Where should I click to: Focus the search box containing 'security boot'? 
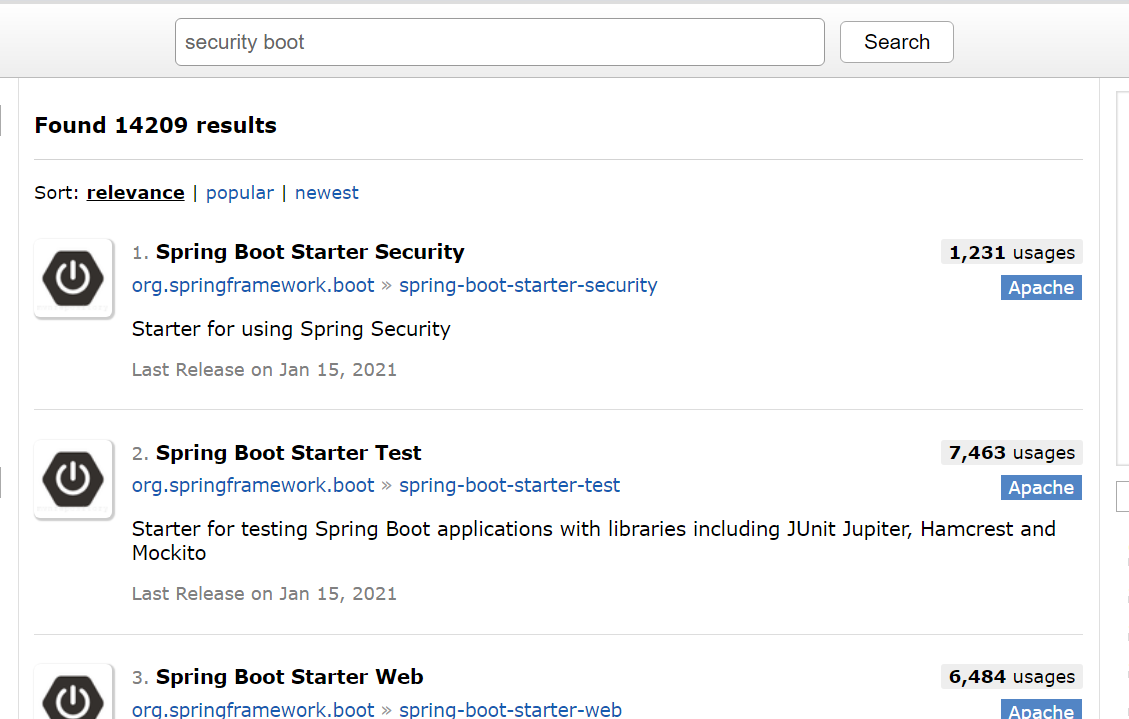500,42
